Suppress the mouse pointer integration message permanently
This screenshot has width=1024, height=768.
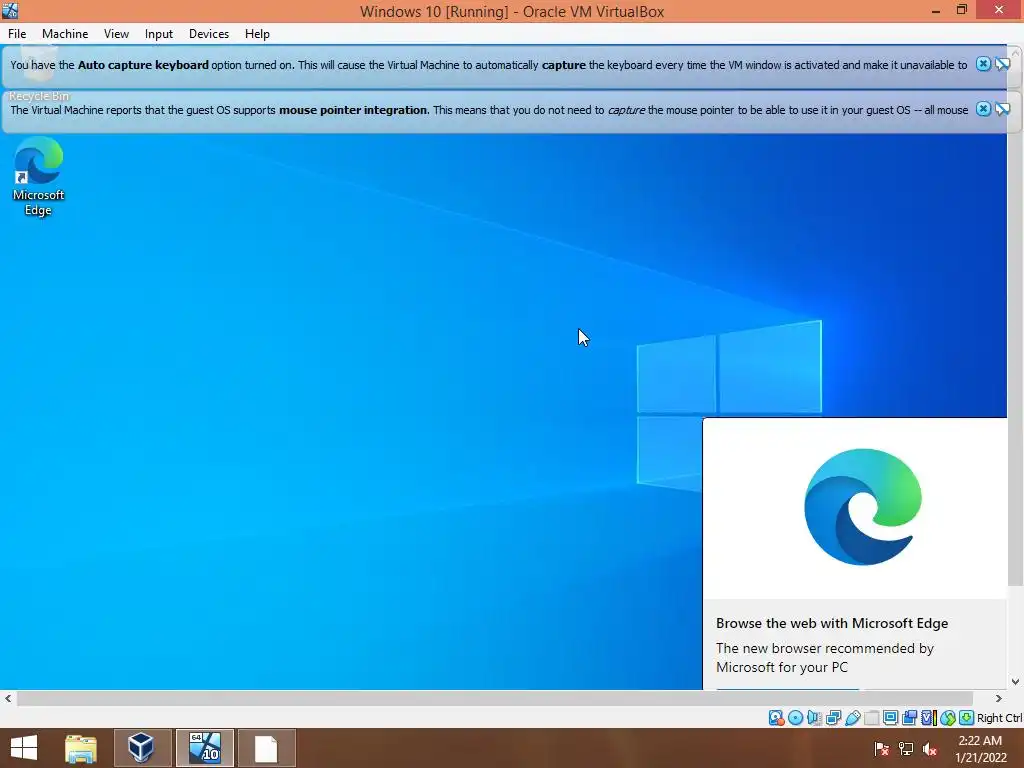pyautogui.click(x=1002, y=109)
